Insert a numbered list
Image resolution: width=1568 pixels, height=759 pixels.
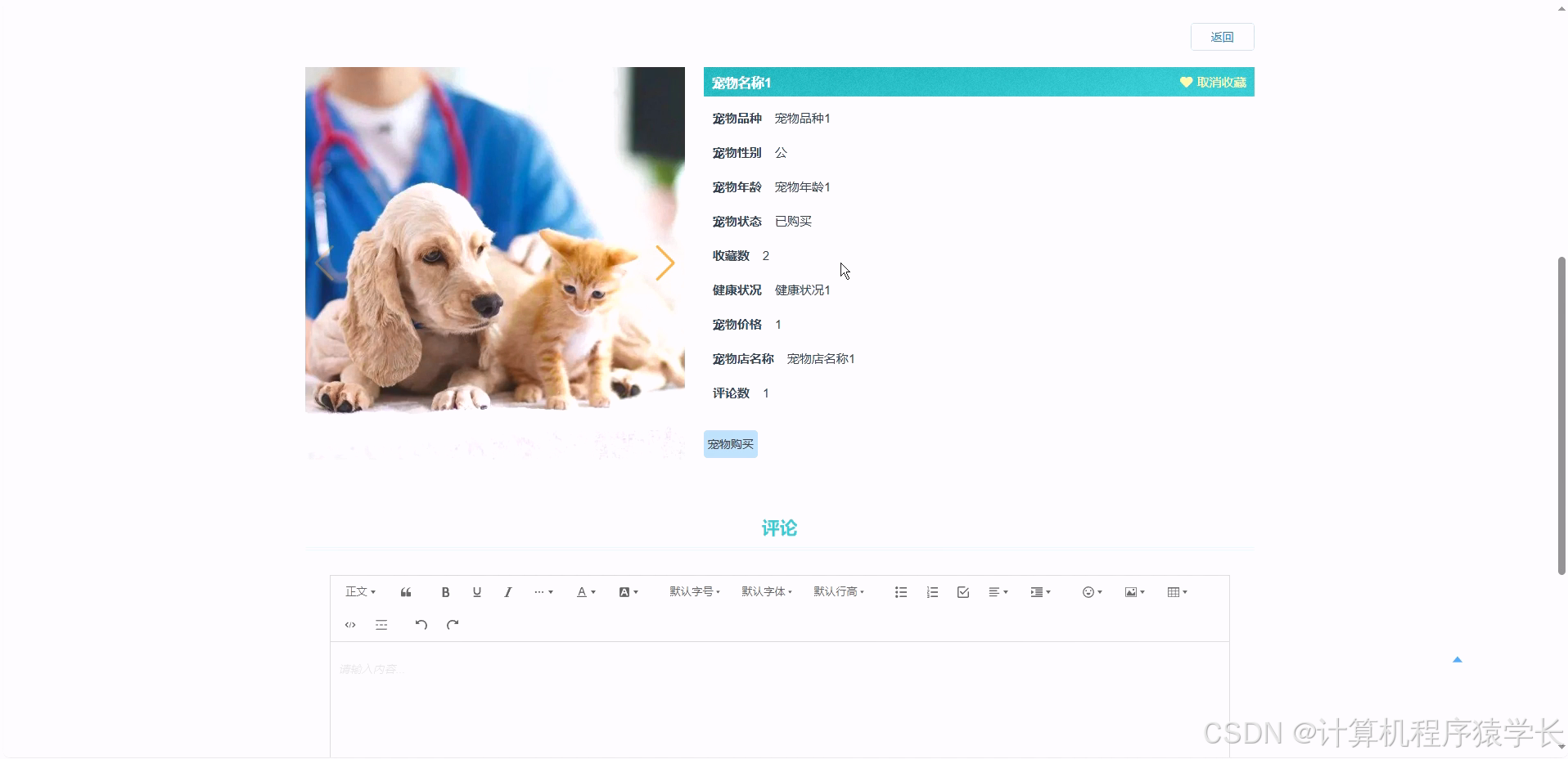point(931,591)
